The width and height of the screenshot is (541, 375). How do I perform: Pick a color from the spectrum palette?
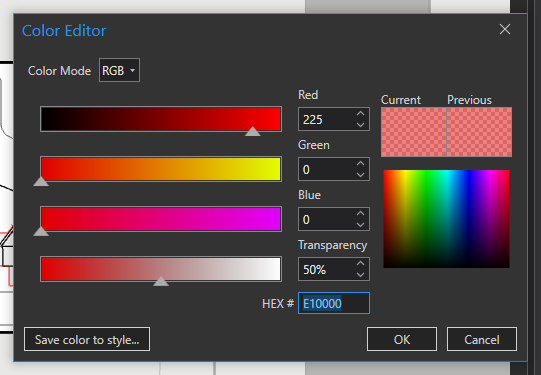coord(446,219)
